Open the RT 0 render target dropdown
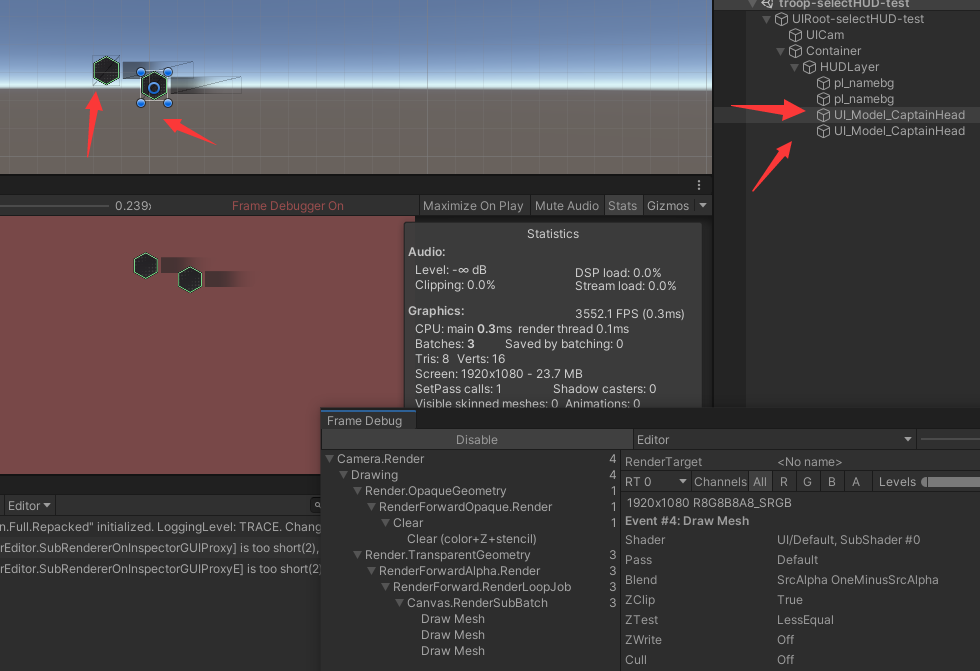980x671 pixels. click(656, 482)
